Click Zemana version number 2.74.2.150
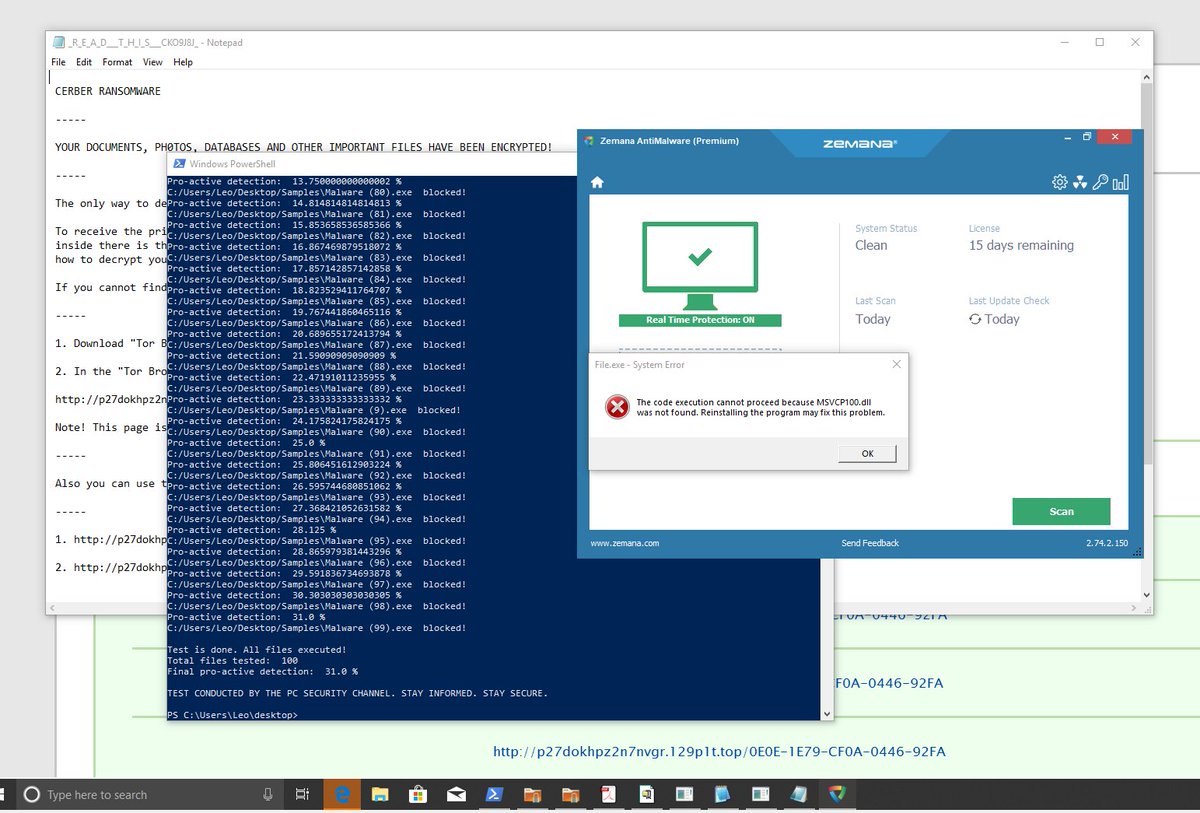 (x=1107, y=543)
